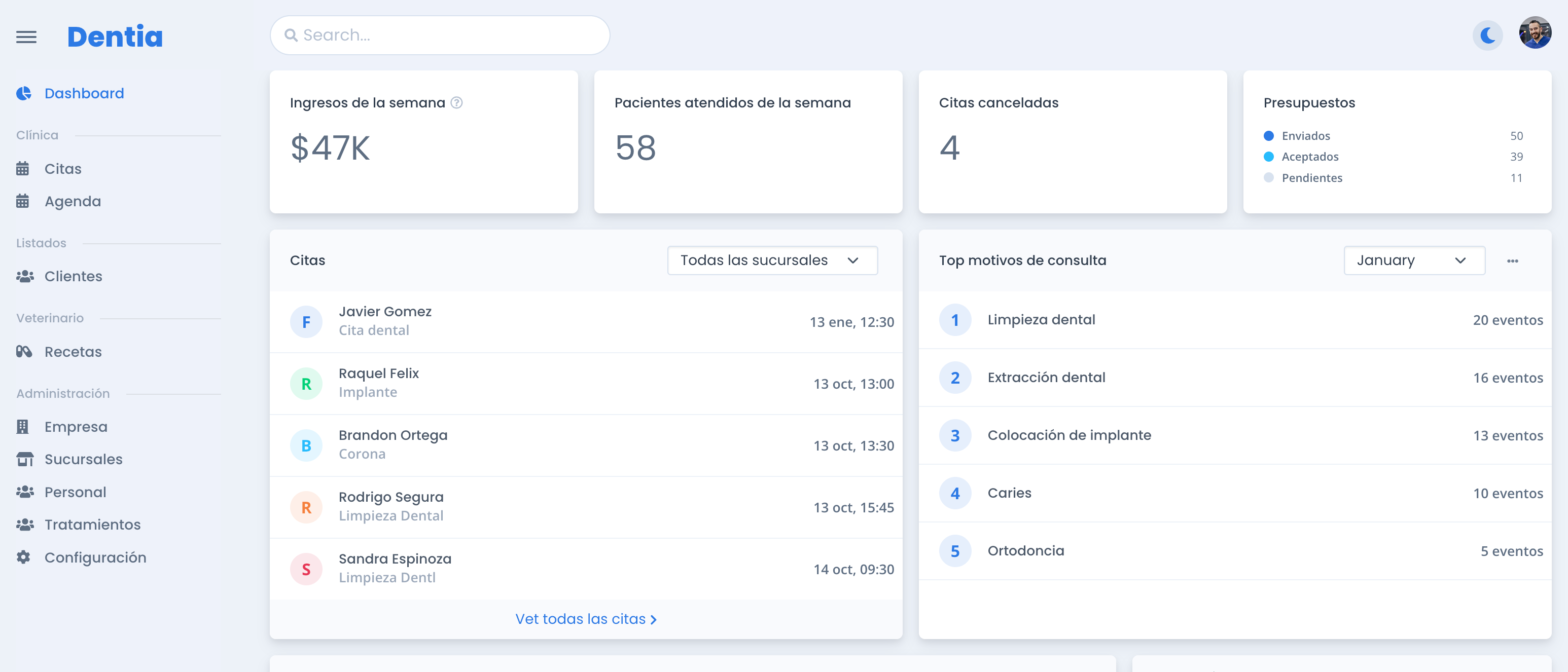
Task: Open the January month dropdown
Action: click(x=1414, y=260)
